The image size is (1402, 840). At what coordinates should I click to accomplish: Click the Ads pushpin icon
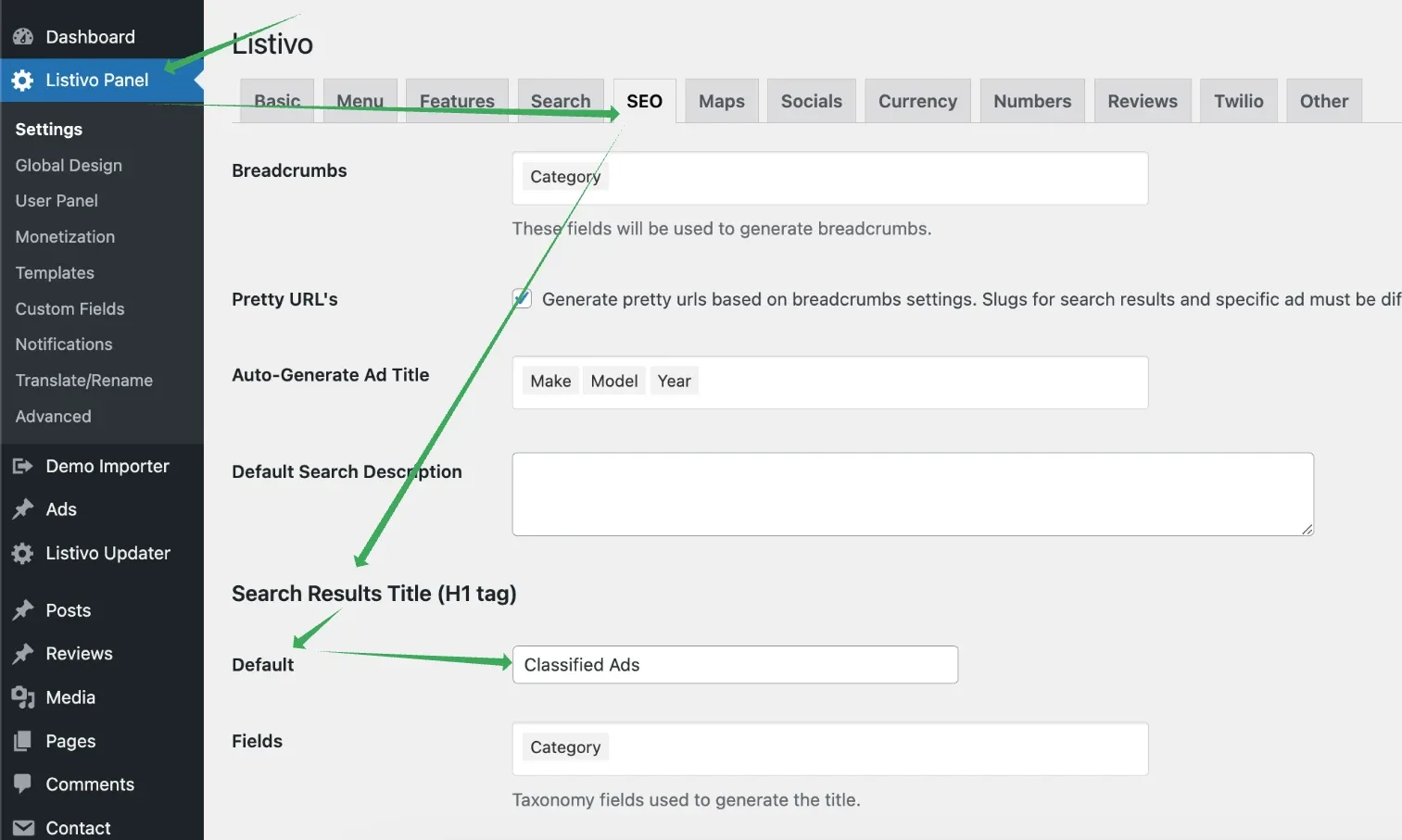click(23, 509)
